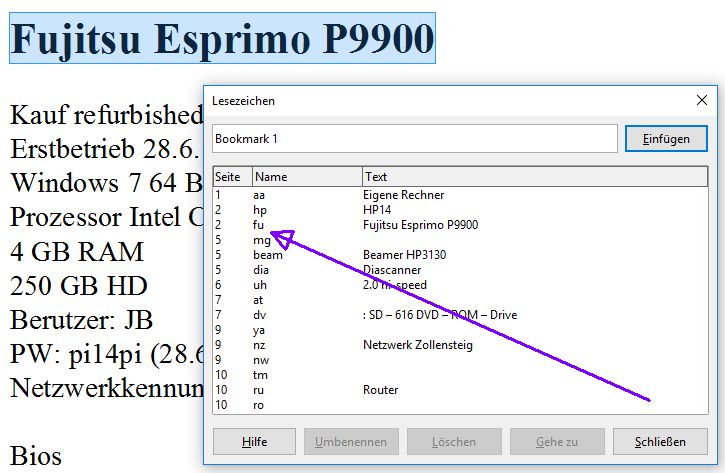Click the document line 4 GB RAM
The image size is (725, 473).
click(x=77, y=252)
